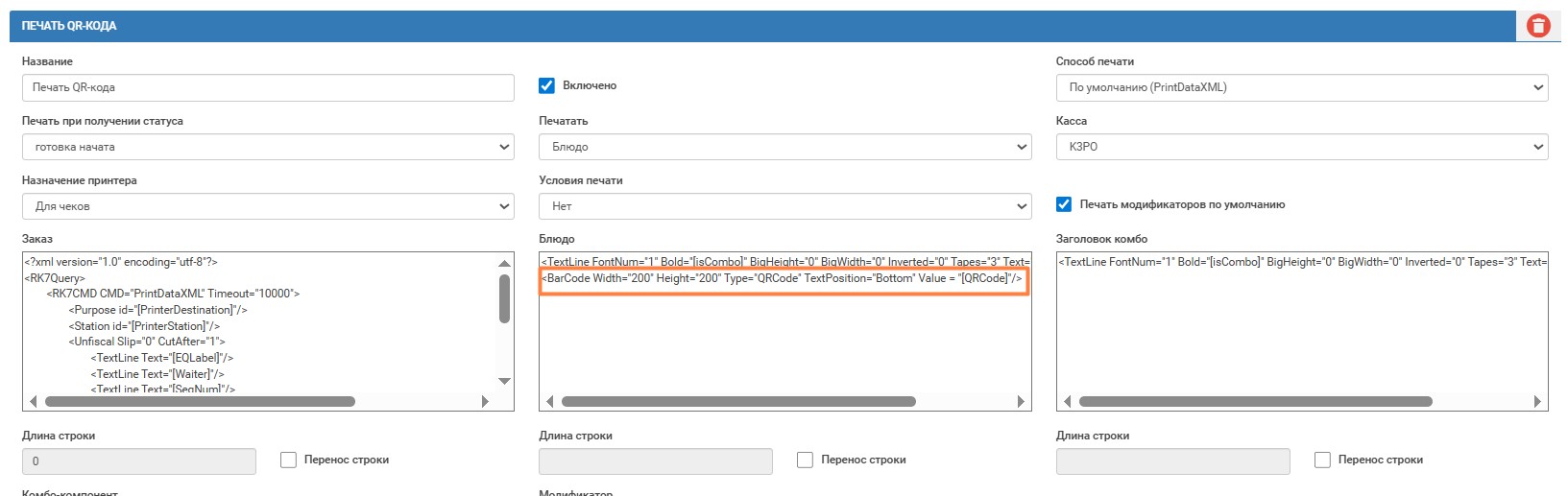Uncheck the Включено checkbox
The width and height of the screenshot is (1568, 496).
(547, 85)
